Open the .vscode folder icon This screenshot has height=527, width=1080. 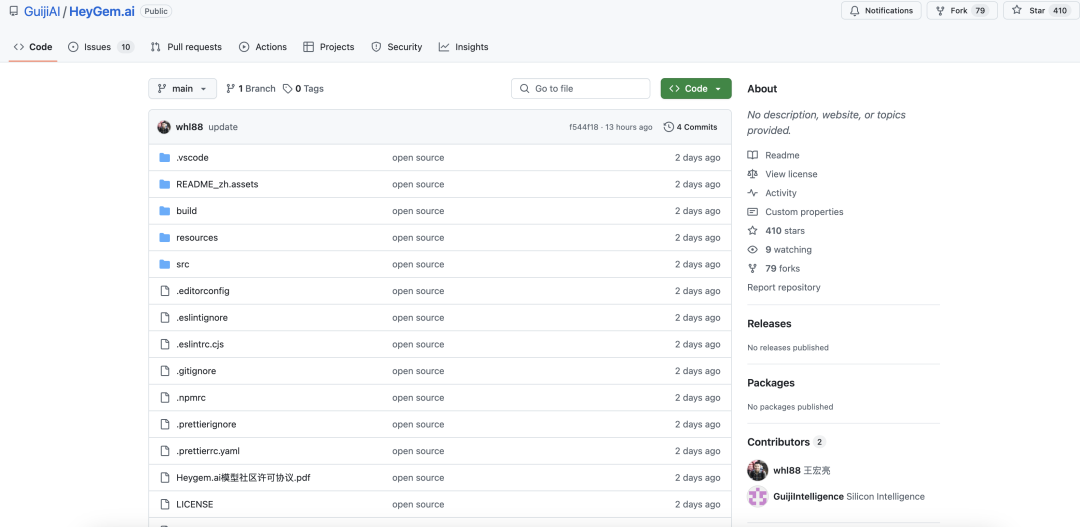(165, 158)
